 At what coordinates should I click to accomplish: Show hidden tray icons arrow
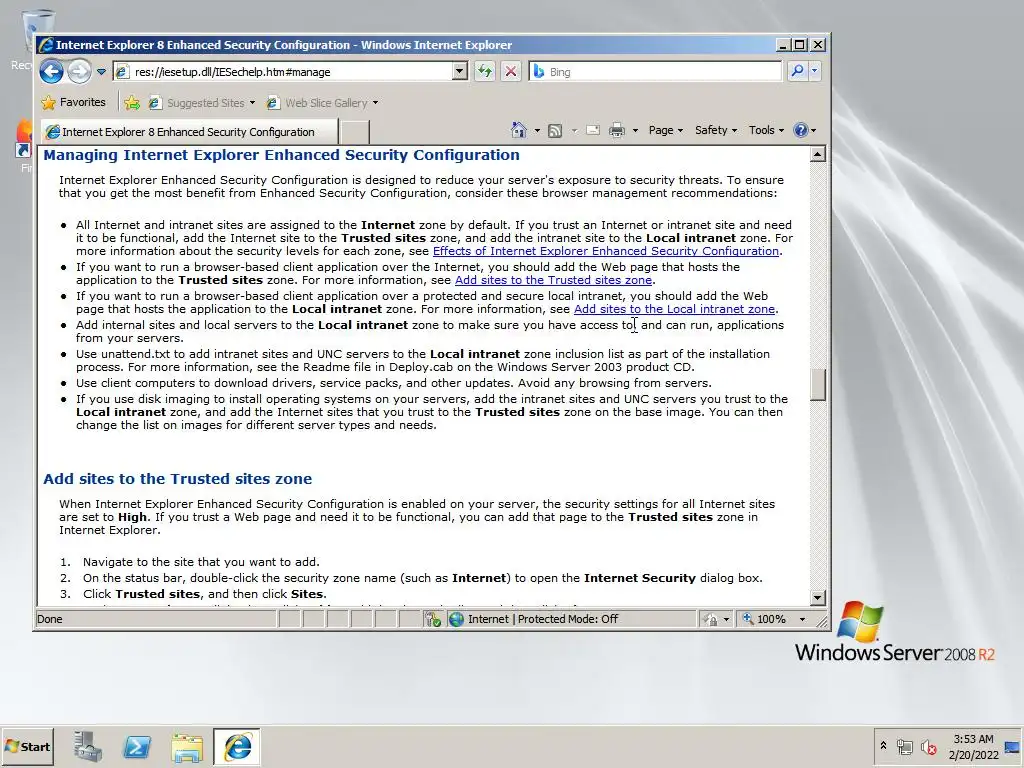[884, 745]
